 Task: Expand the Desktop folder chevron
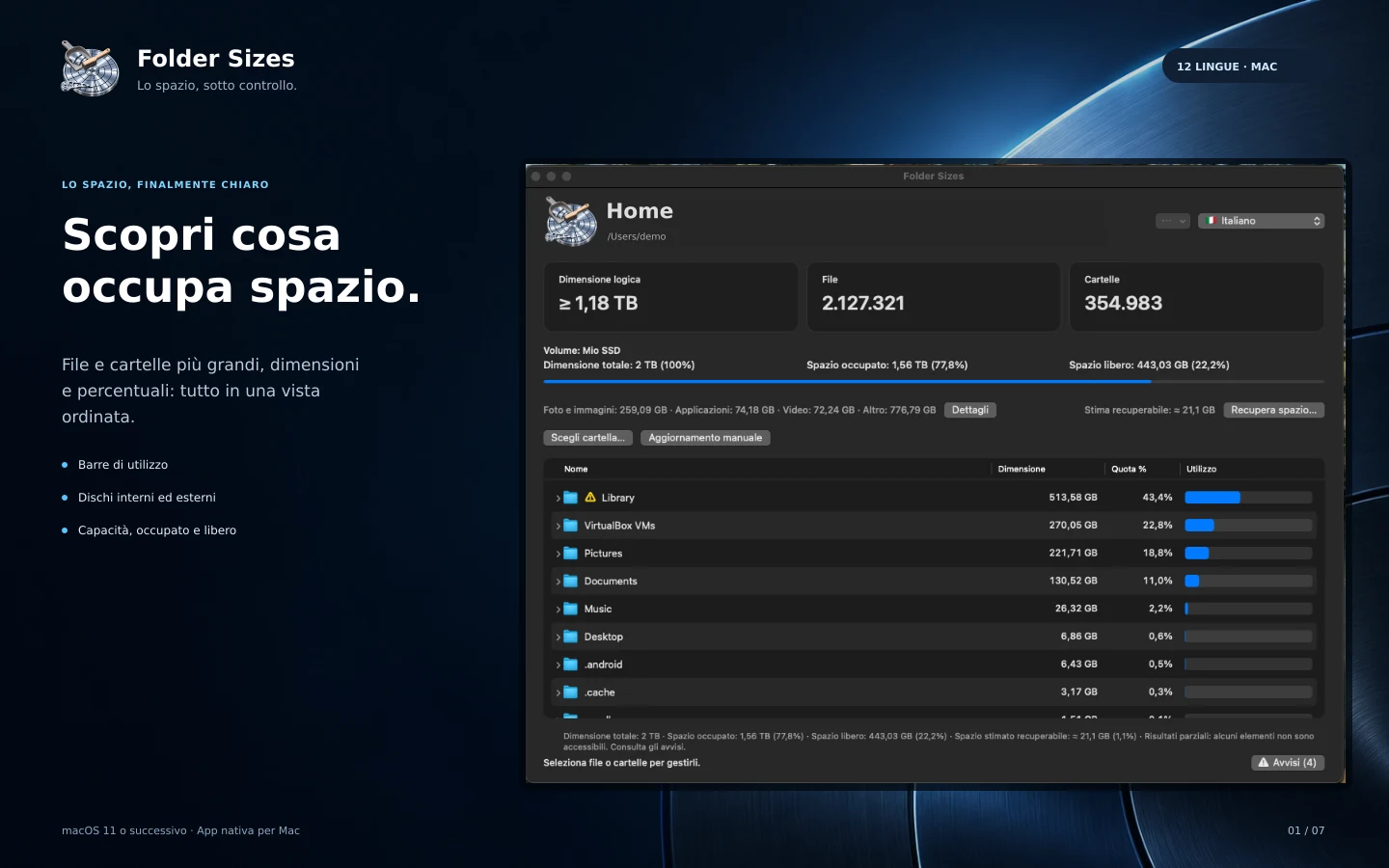[x=558, y=637]
